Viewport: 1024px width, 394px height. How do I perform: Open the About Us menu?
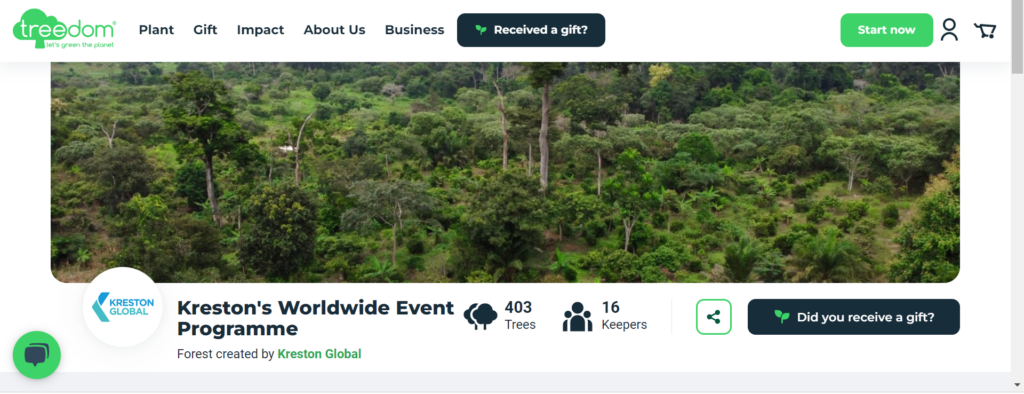334,30
